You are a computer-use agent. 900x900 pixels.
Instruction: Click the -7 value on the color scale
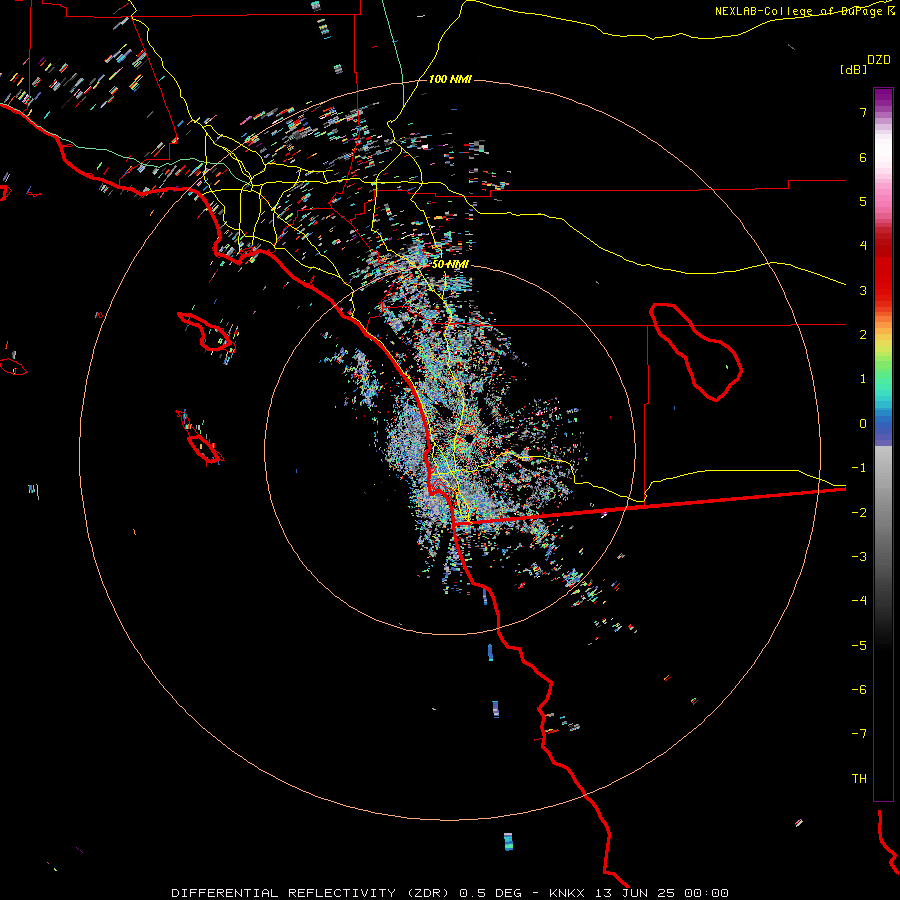pyautogui.click(x=859, y=734)
